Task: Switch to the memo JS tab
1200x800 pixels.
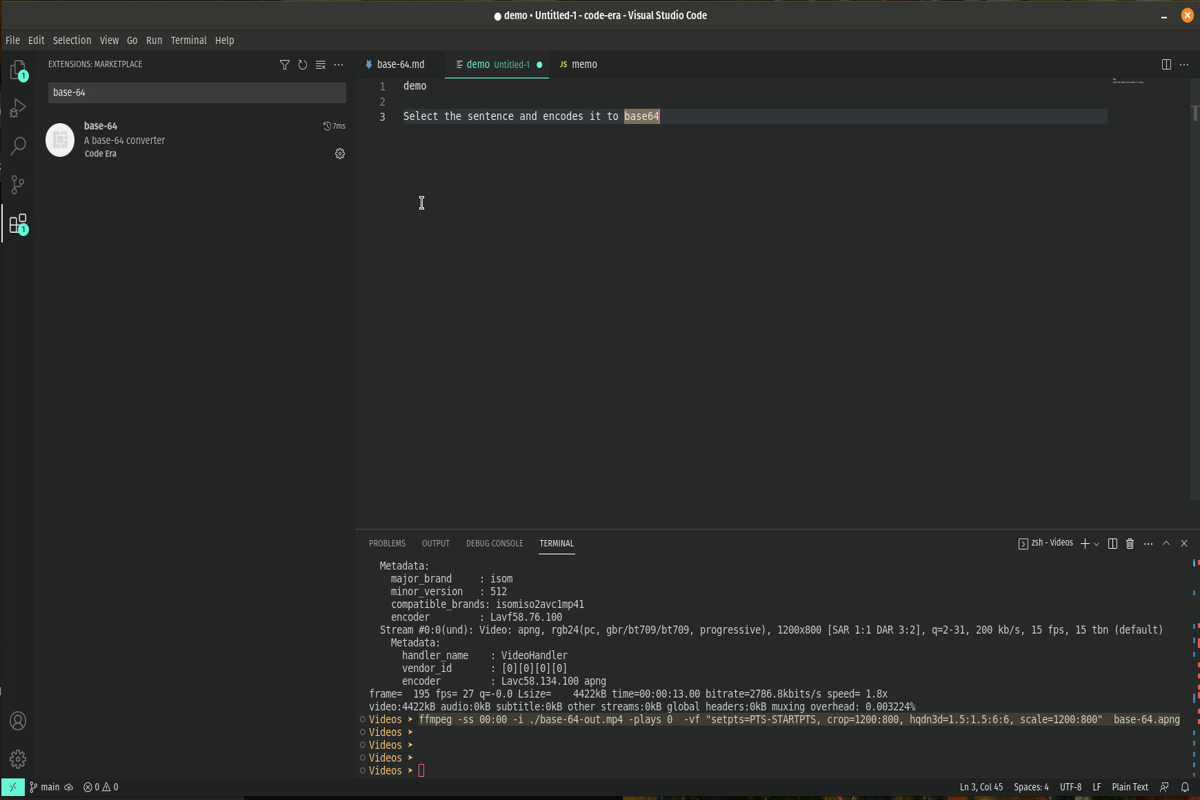Action: click(579, 65)
